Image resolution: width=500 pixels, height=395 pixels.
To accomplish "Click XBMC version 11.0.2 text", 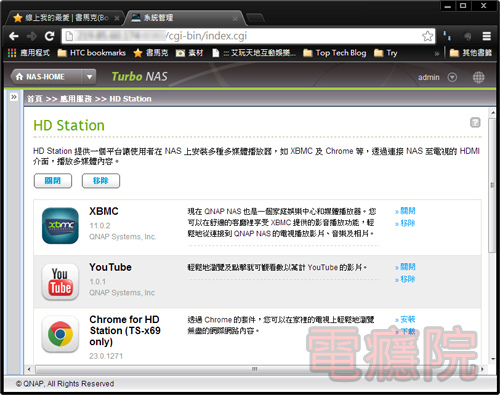I will (x=100, y=226).
